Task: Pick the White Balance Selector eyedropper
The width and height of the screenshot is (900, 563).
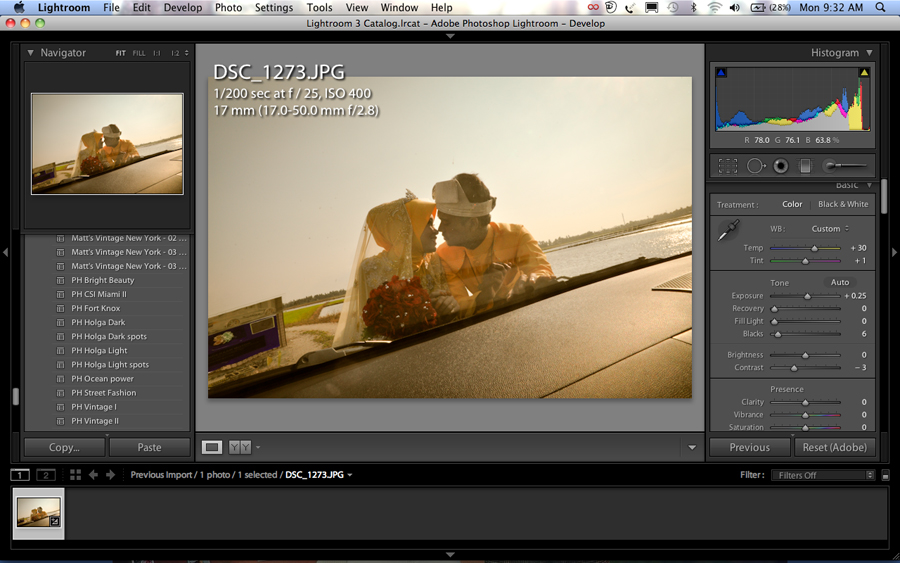Action: 728,232
